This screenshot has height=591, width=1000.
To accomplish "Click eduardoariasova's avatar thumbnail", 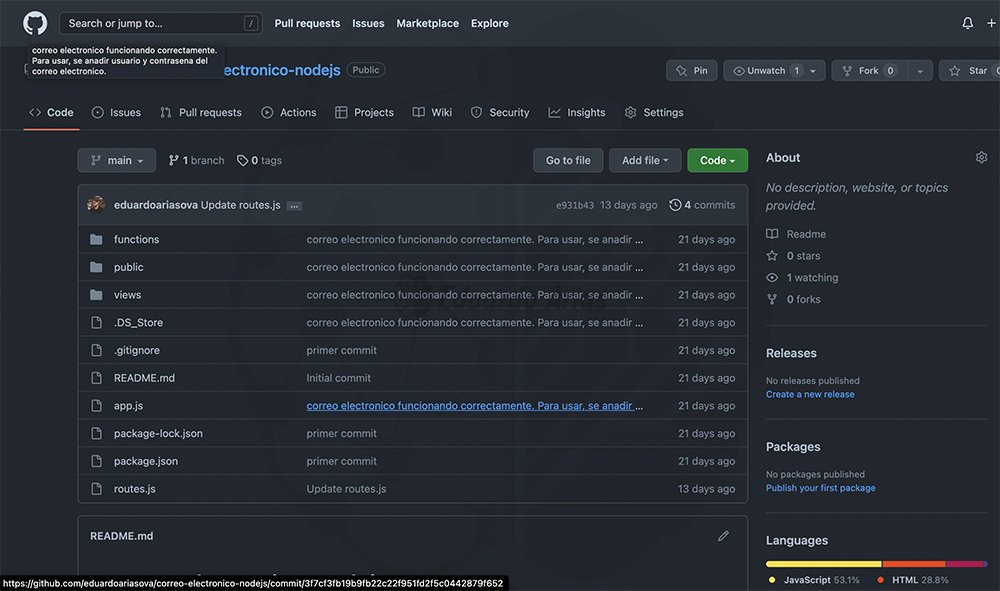I will (96, 205).
